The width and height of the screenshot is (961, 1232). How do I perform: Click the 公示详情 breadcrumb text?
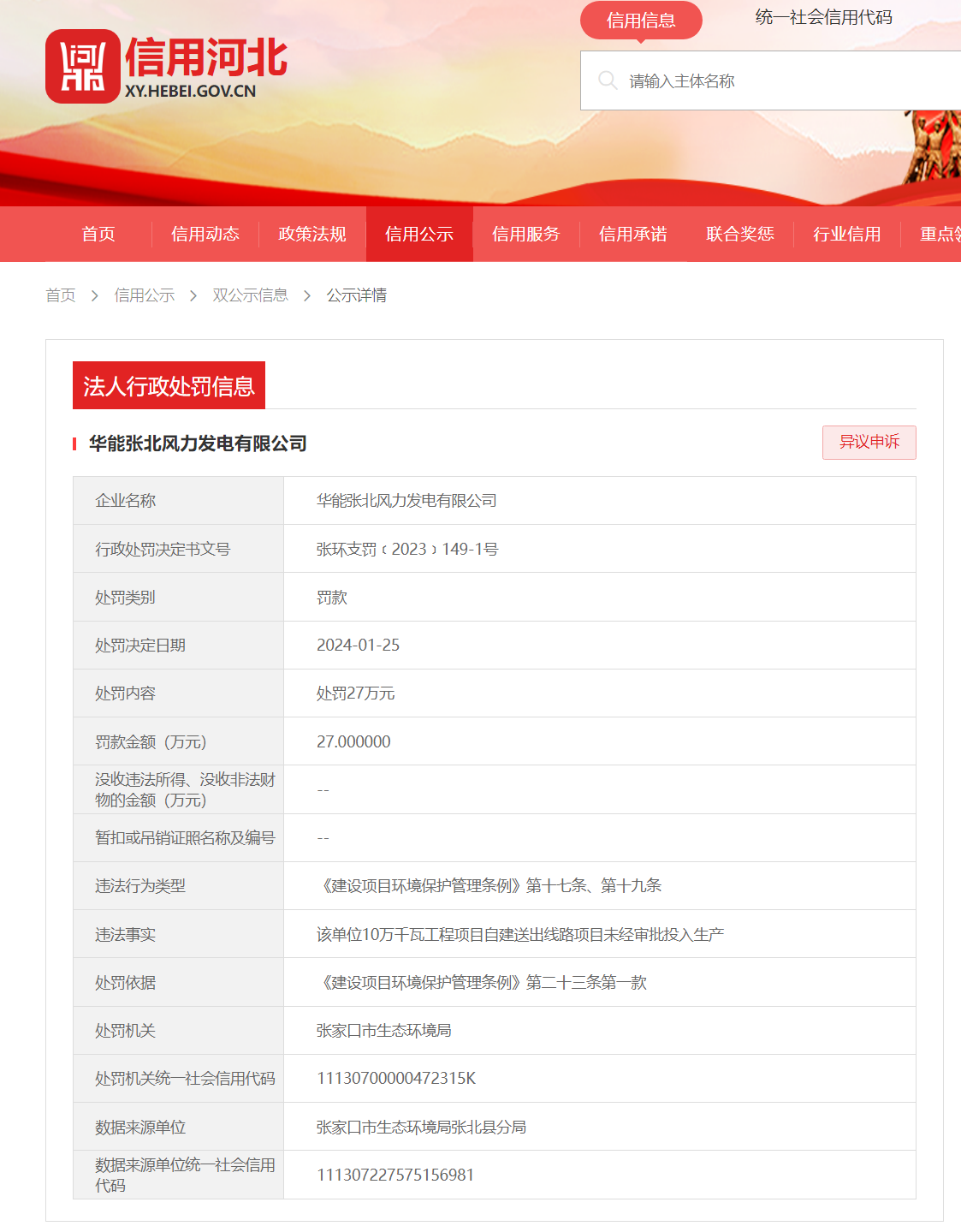[x=357, y=295]
